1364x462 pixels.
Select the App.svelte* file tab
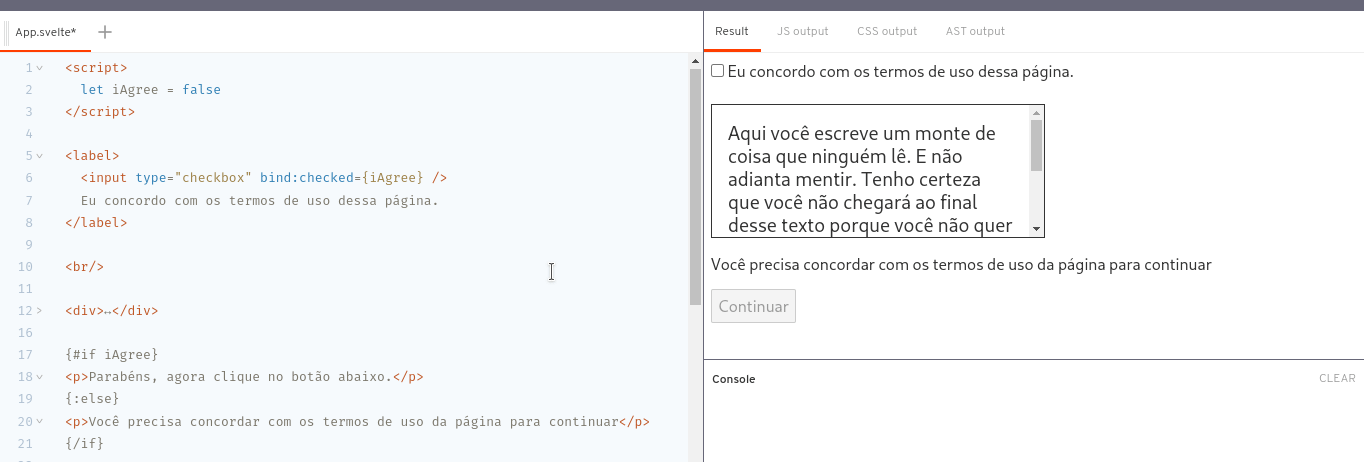(x=46, y=32)
